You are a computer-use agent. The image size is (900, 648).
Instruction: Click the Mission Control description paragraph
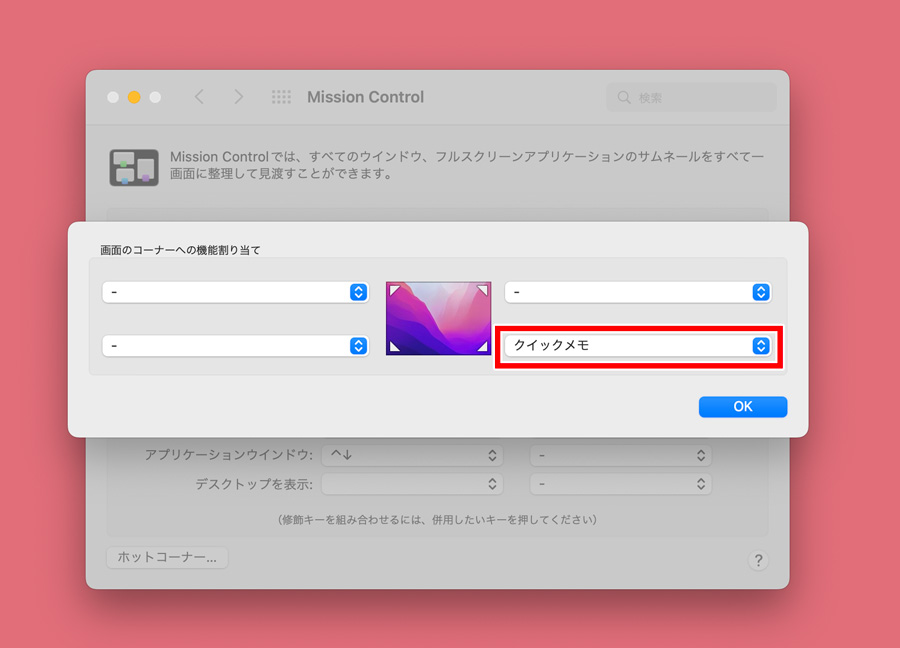467,165
